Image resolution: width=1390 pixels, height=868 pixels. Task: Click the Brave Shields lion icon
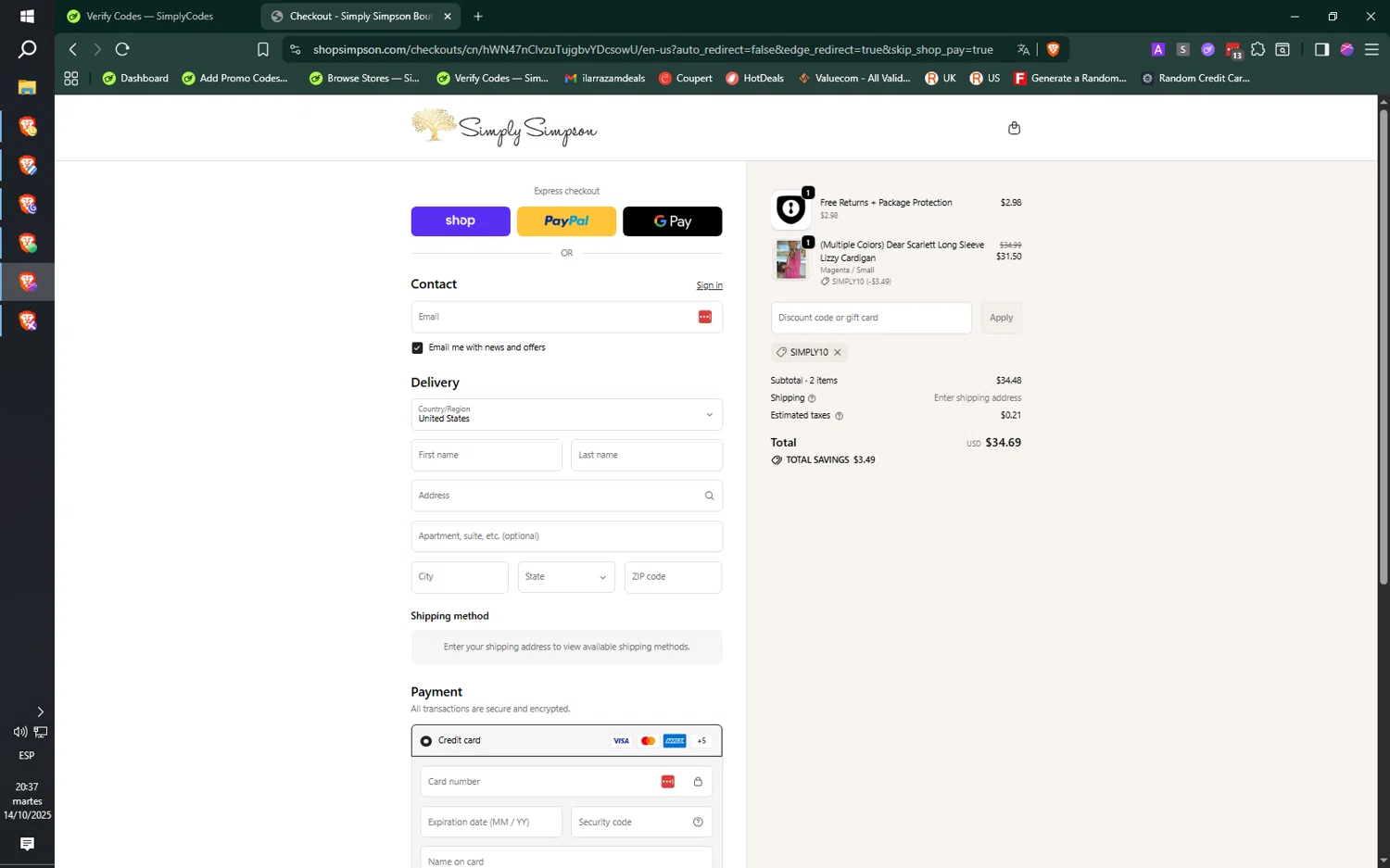point(1053,49)
